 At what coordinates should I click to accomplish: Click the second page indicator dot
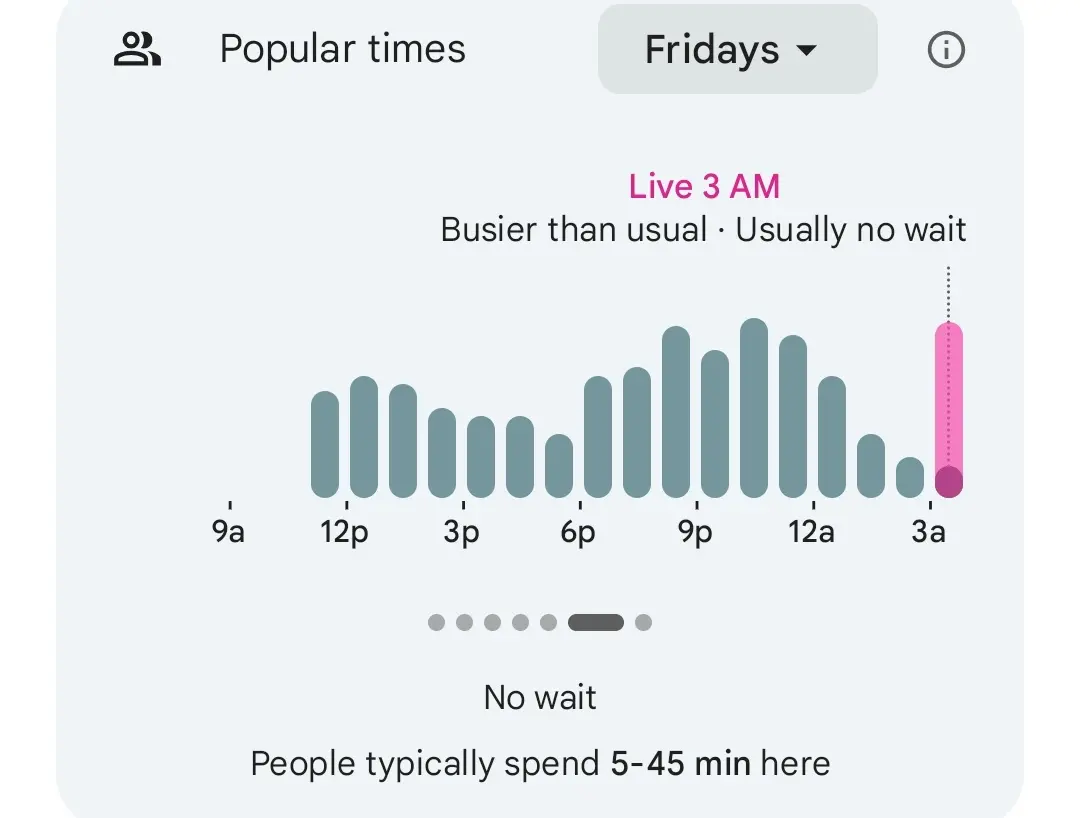tap(464, 622)
